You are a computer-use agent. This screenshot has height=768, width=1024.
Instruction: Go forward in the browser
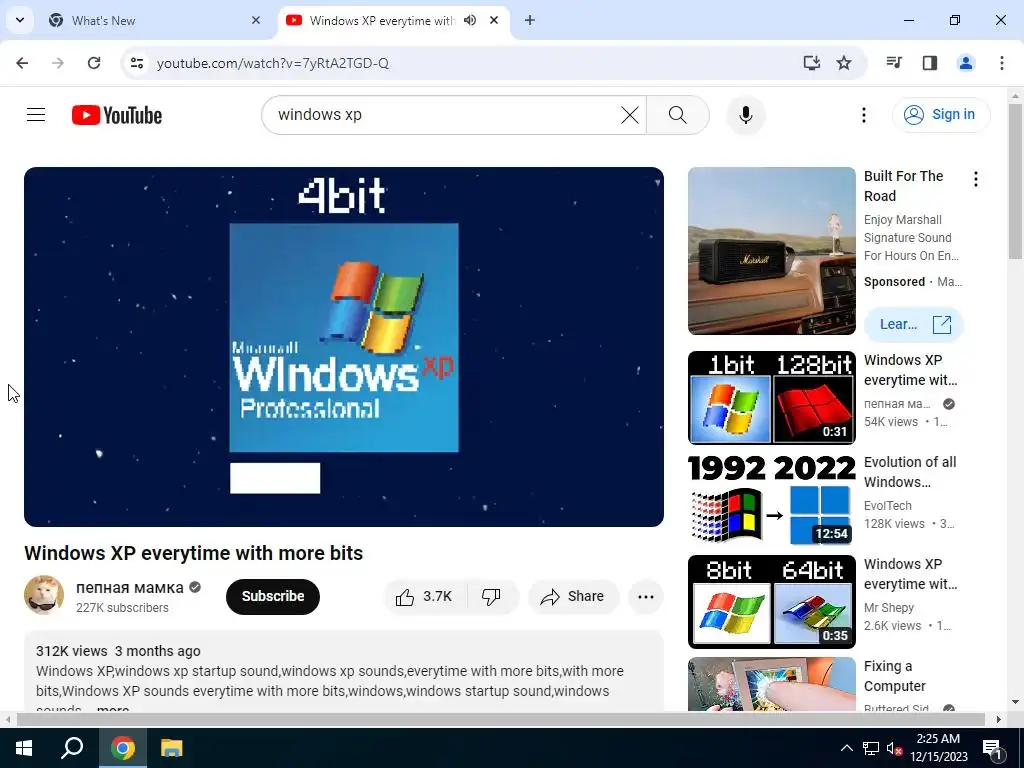pyautogui.click(x=58, y=63)
